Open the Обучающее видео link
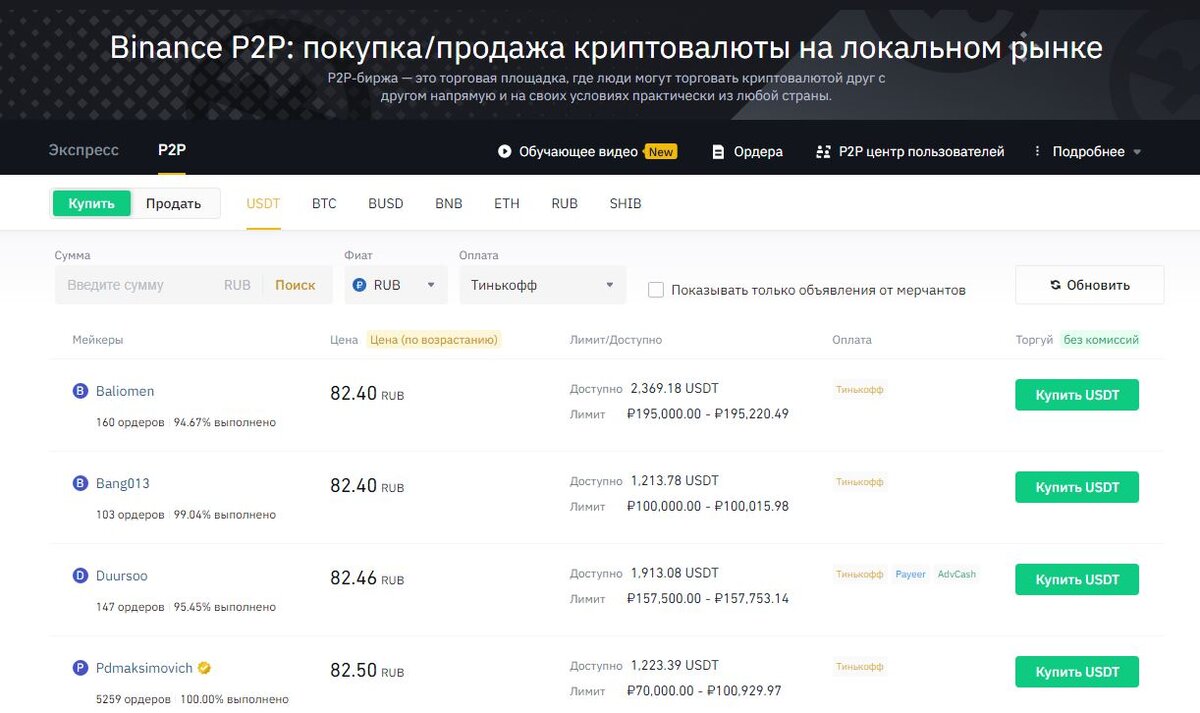 [x=578, y=152]
